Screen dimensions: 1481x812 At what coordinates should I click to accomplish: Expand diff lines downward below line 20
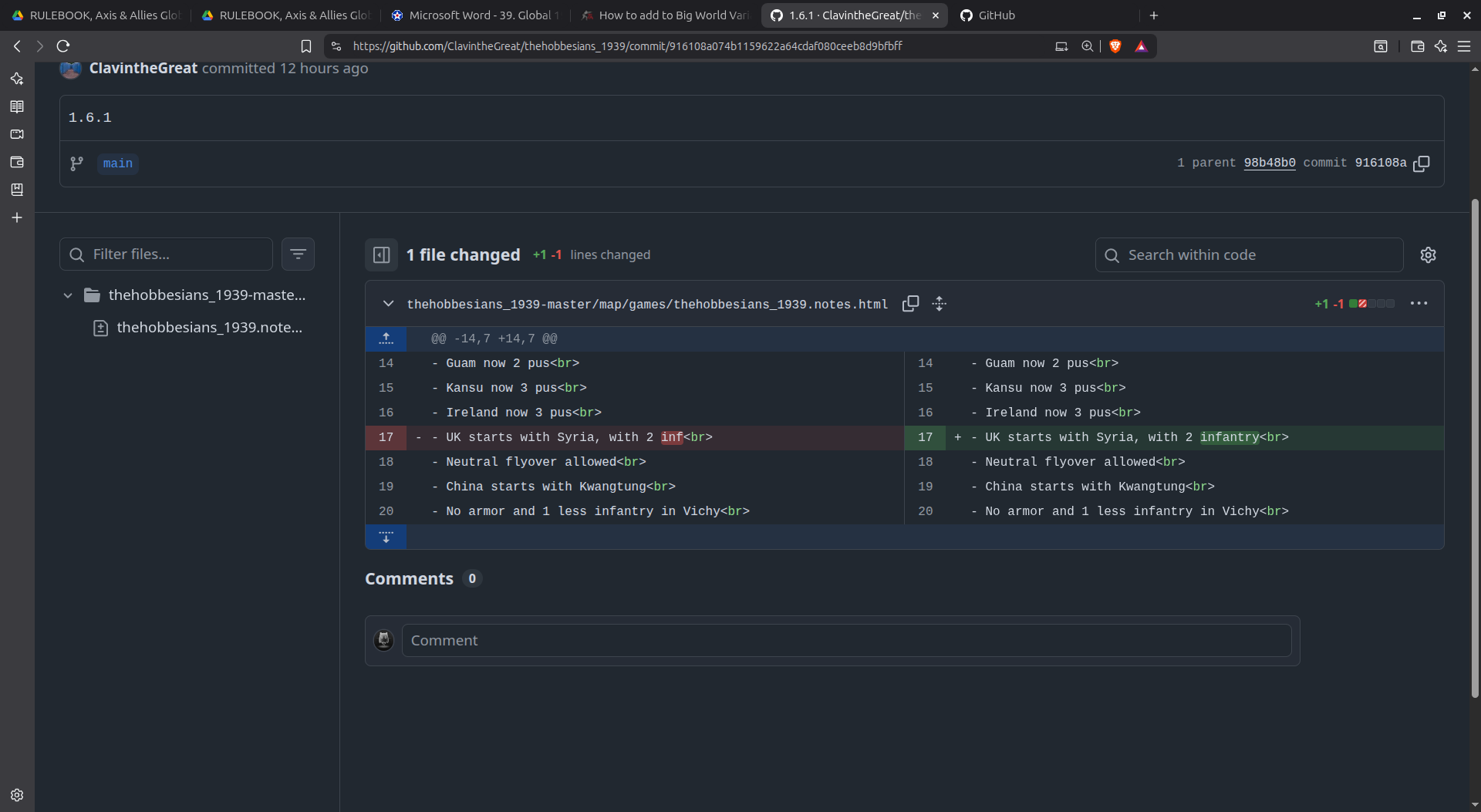[x=386, y=537]
